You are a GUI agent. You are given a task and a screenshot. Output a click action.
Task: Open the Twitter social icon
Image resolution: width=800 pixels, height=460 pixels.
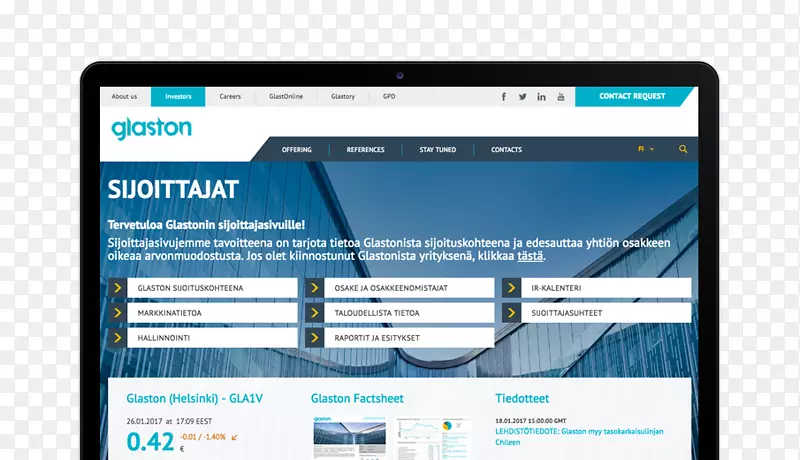pos(522,96)
